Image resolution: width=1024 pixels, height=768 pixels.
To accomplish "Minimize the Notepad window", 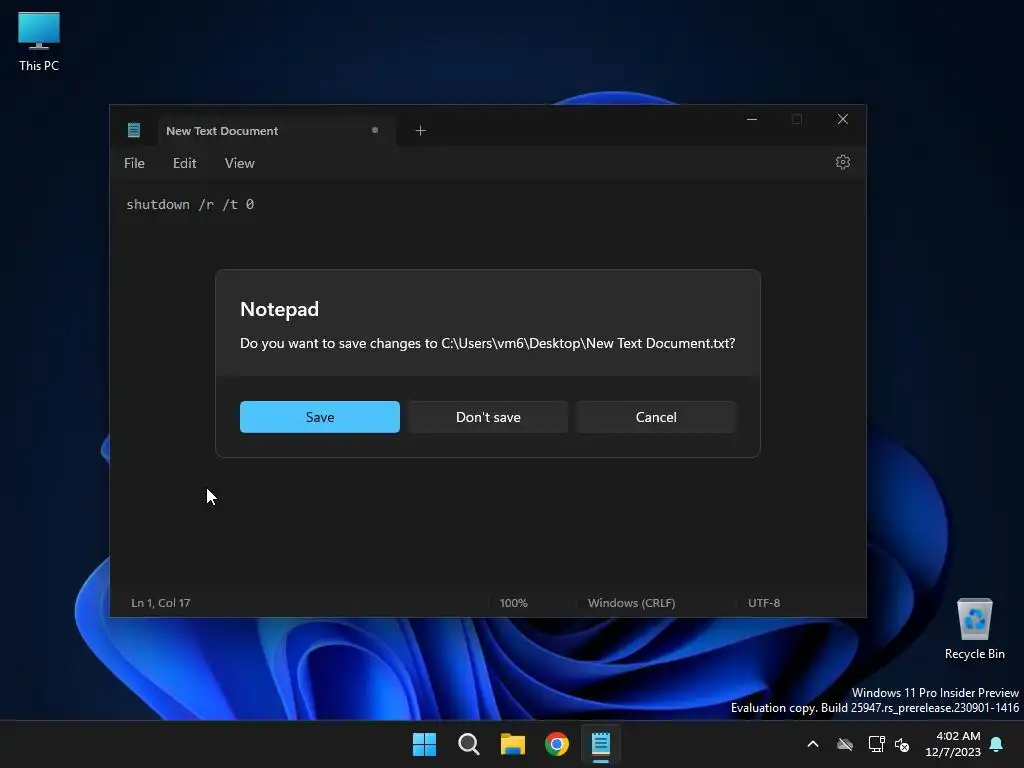I will click(x=752, y=119).
